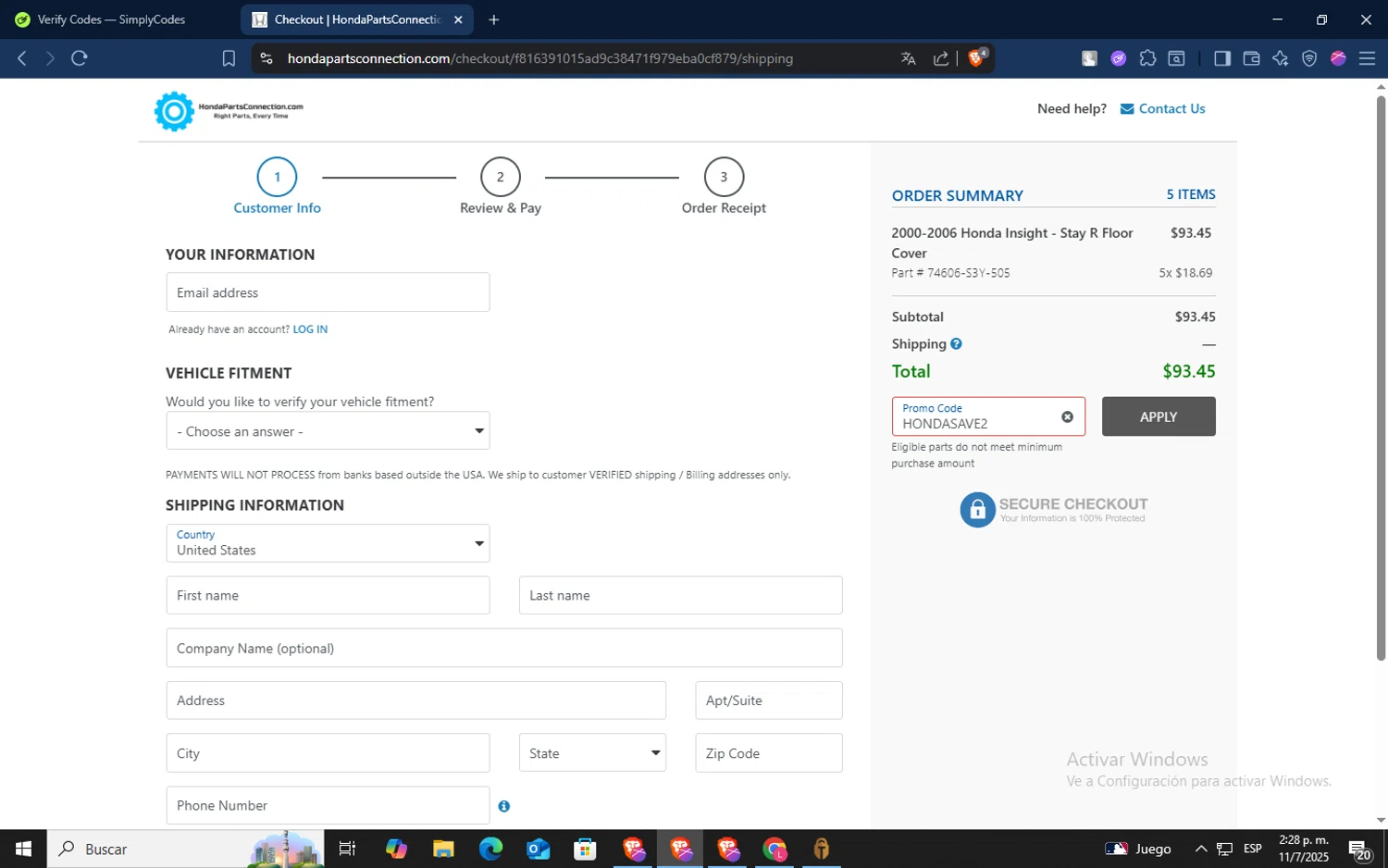Screen dimensions: 1388x868
Task: Toggle the browser sidebar panel icon
Action: (x=1221, y=58)
